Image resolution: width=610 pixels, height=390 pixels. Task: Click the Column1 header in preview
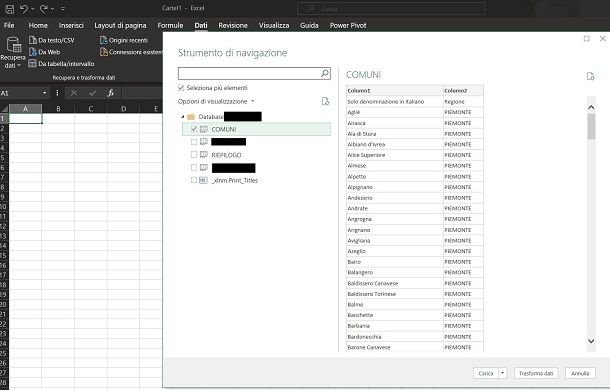pyautogui.click(x=394, y=91)
